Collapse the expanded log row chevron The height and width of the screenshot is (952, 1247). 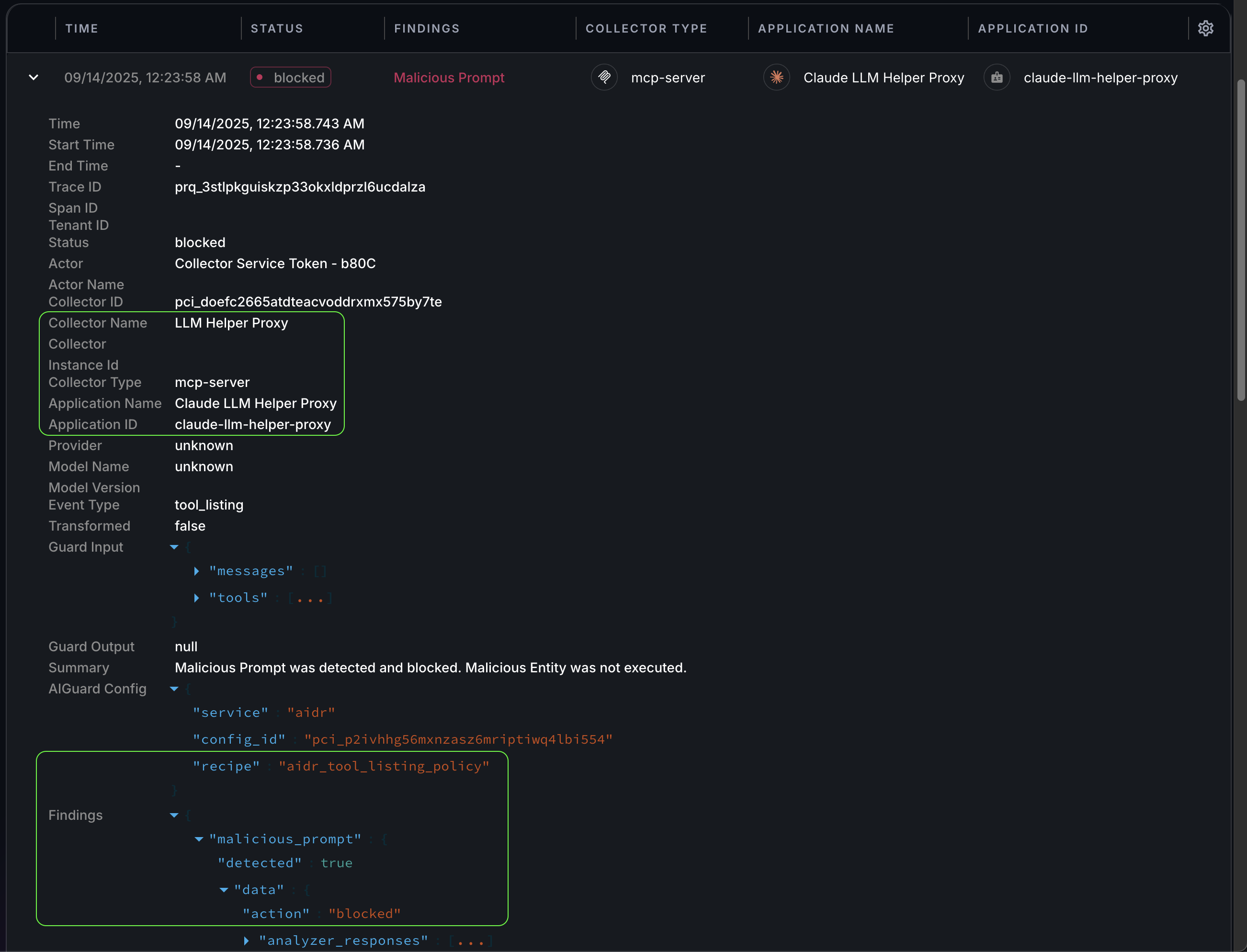point(34,77)
